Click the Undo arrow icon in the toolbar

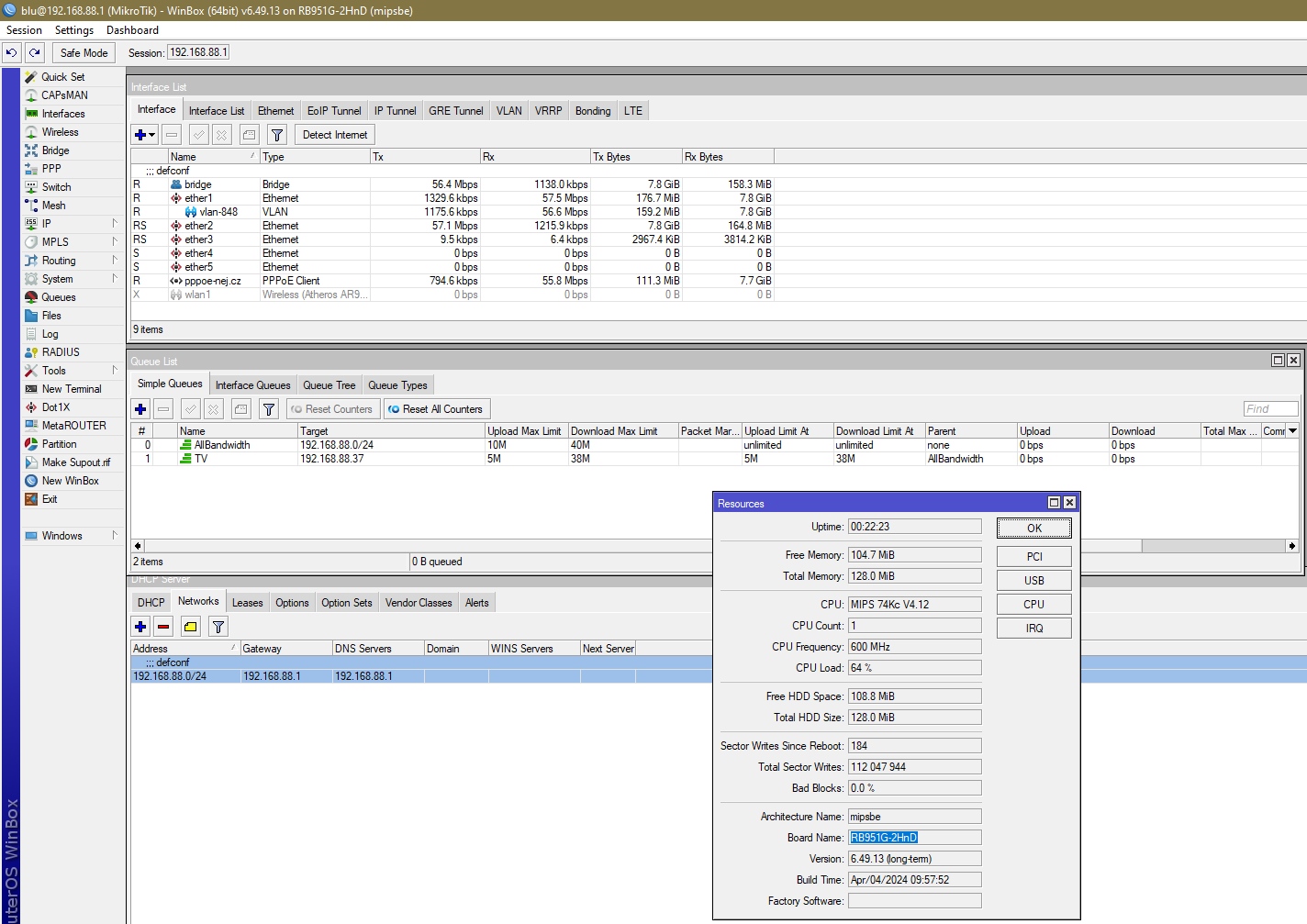point(12,53)
